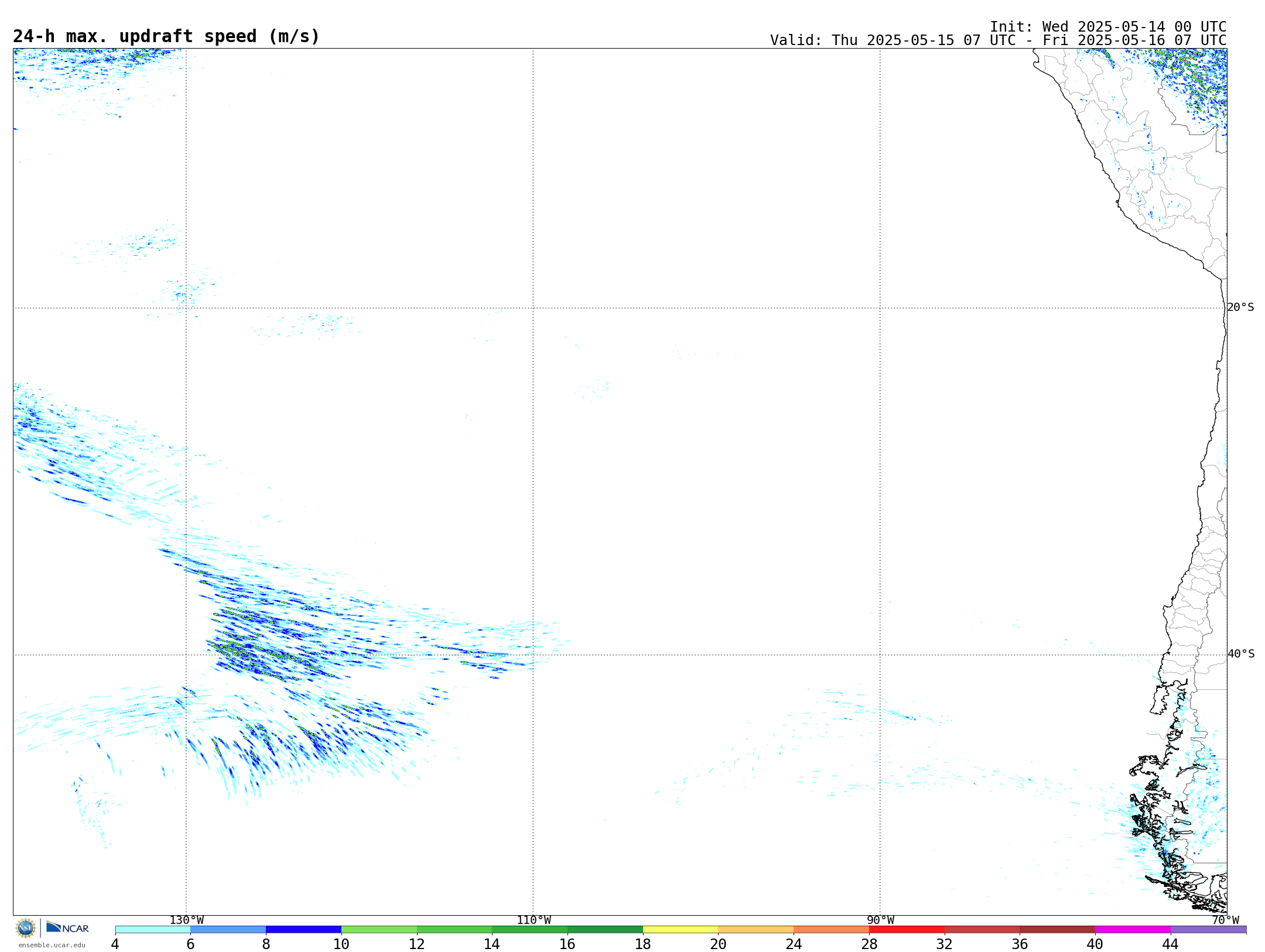
Task: Click the Valid time range text
Action: pyautogui.click(x=998, y=40)
